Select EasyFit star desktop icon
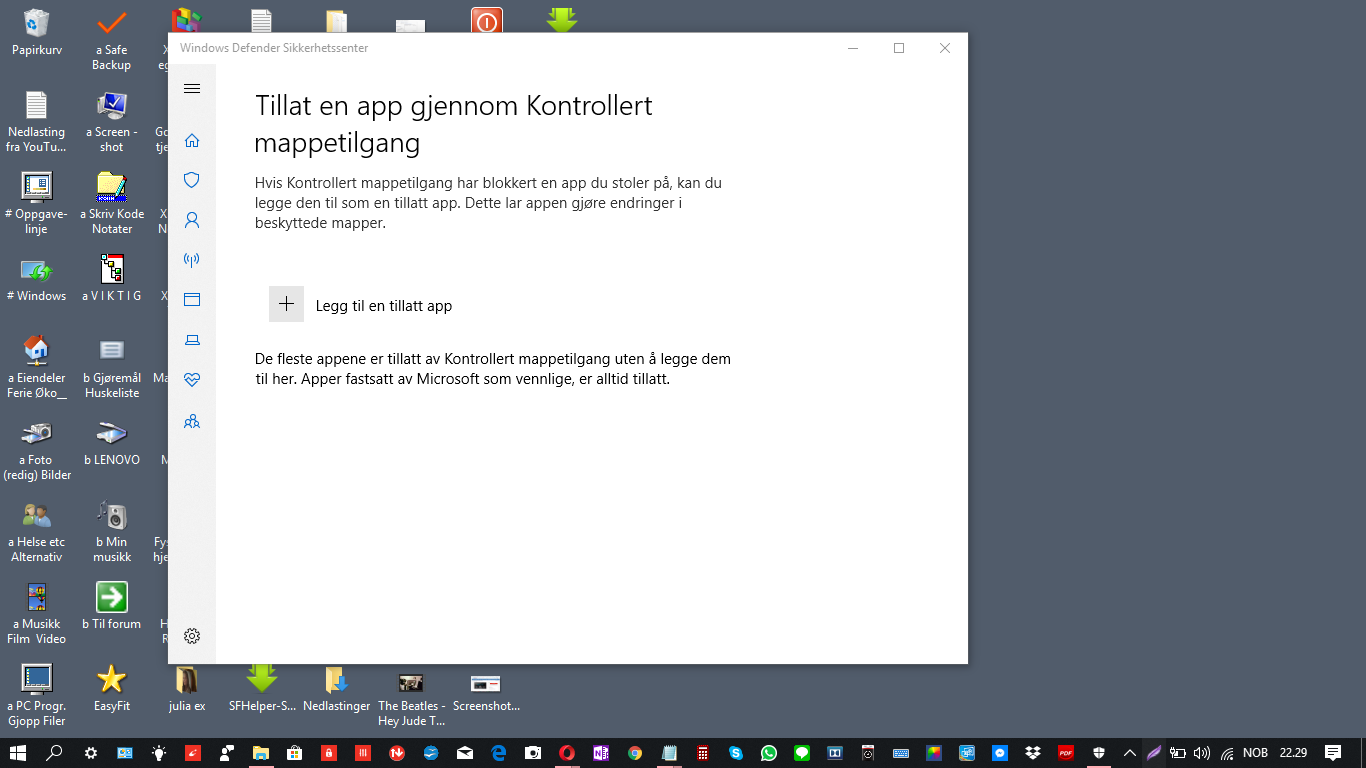1366x768 pixels. click(111, 689)
